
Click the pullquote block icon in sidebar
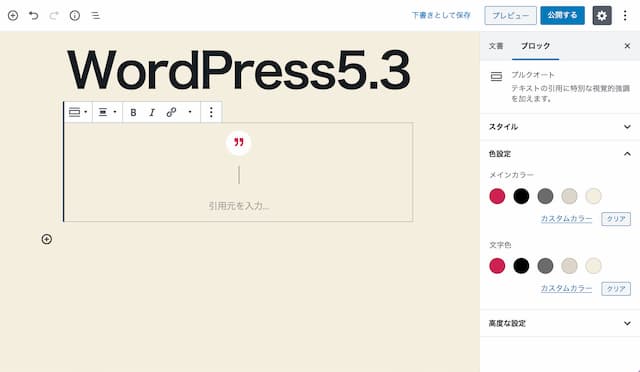[x=496, y=76]
